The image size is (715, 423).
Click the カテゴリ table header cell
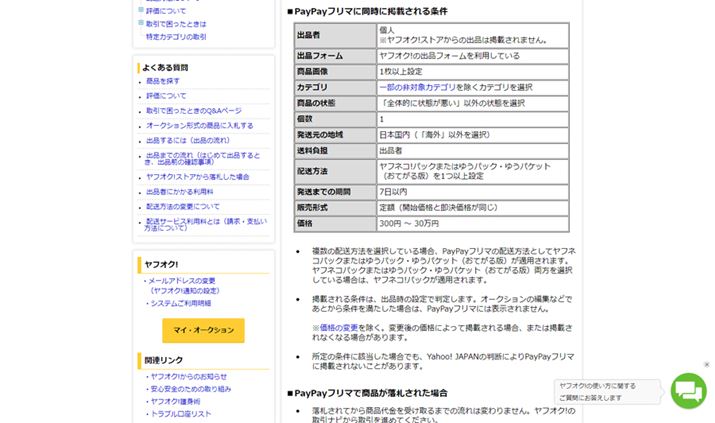pyautogui.click(x=336, y=87)
